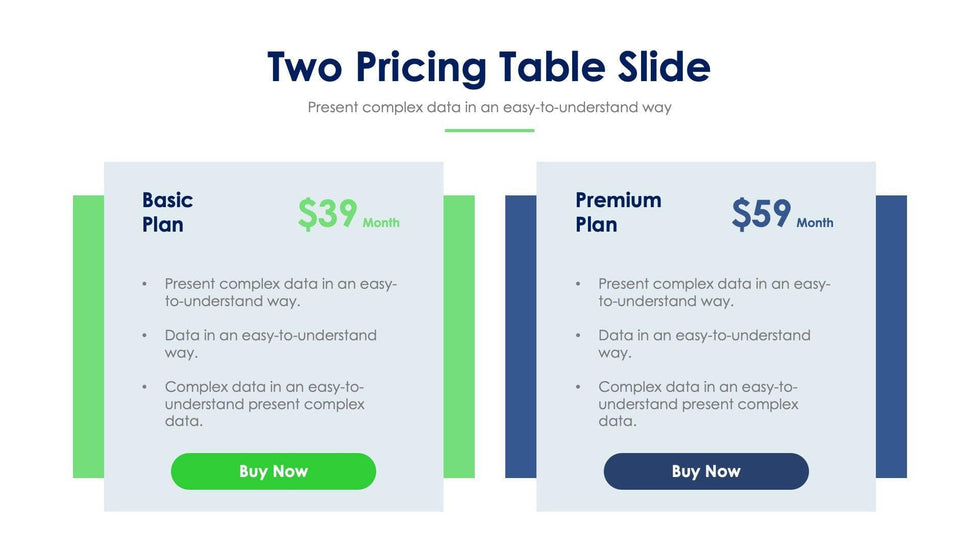Viewport: 980px width, 551px height.
Task: Select the $59 price text
Action: [x=761, y=214]
